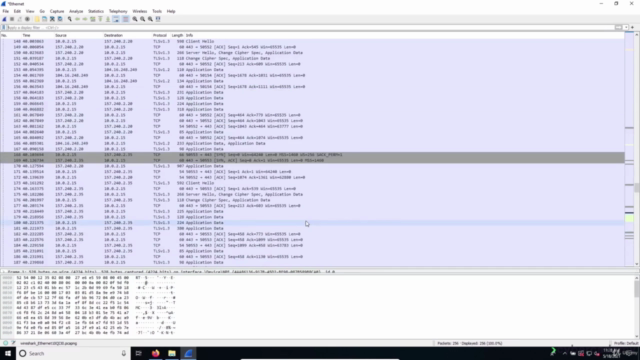This screenshot has width=640, height=360.
Task: Go to a specified packet
Action: tap(93, 19)
